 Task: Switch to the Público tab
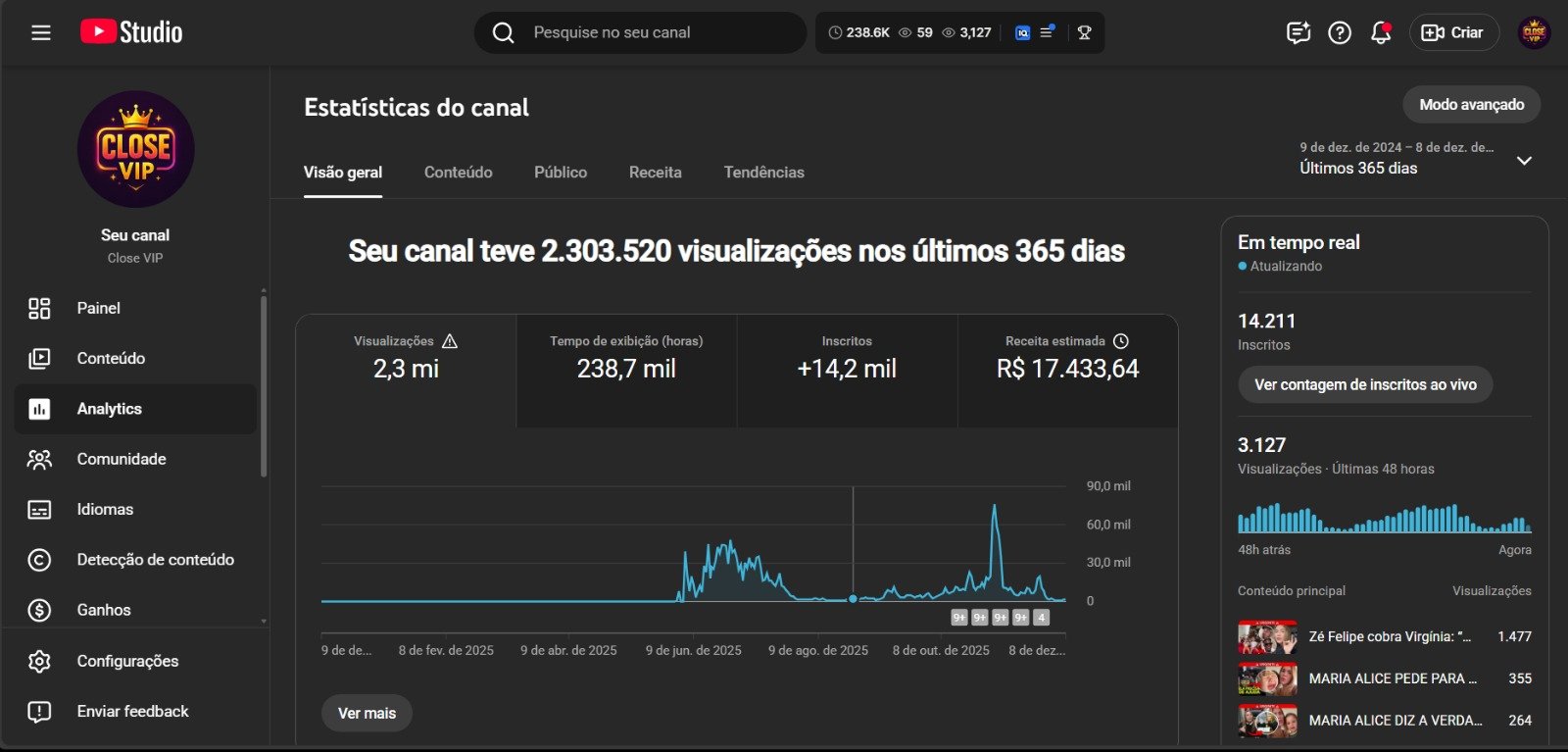561,173
